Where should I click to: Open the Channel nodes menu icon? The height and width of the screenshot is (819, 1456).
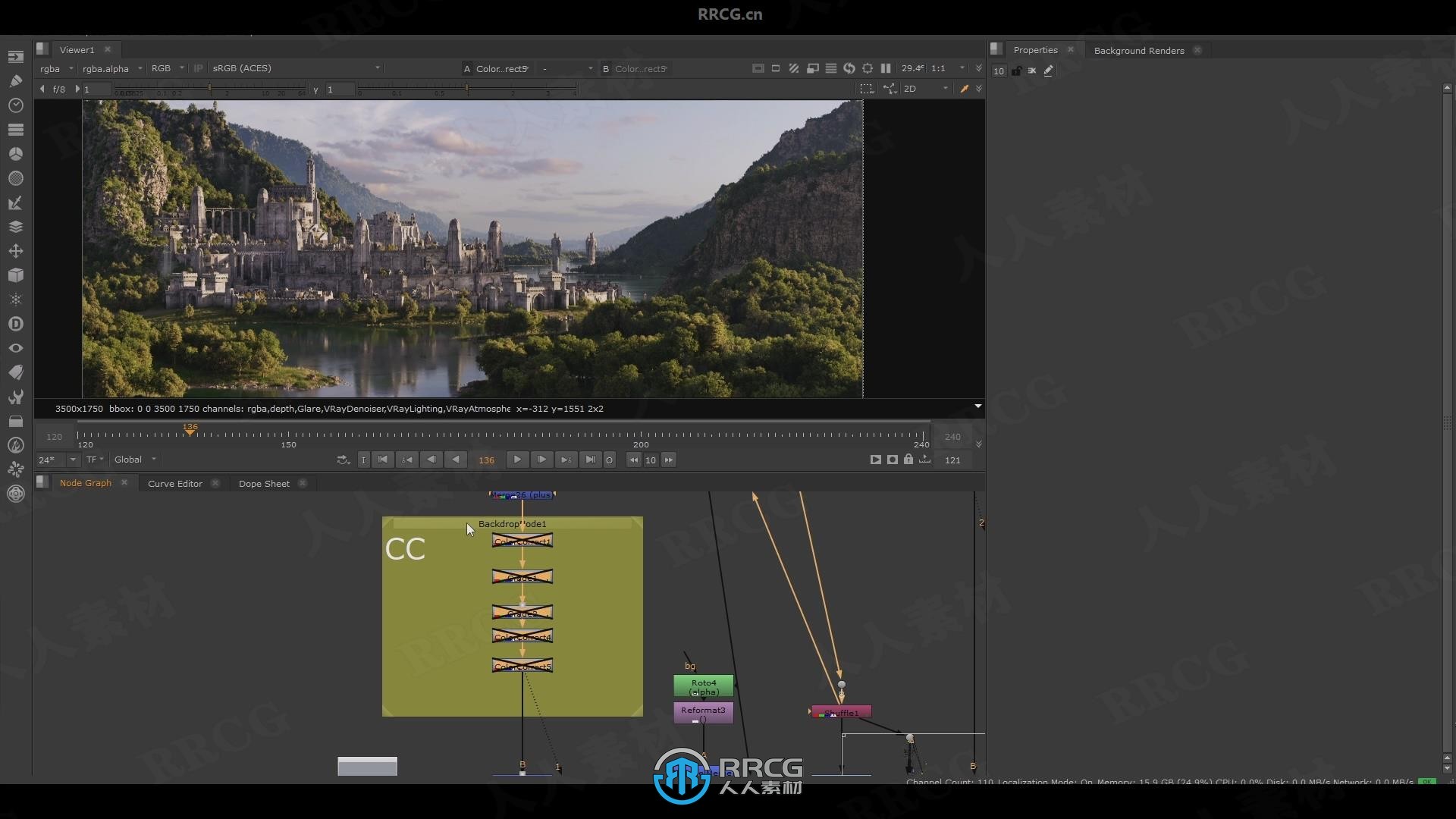coord(15,130)
